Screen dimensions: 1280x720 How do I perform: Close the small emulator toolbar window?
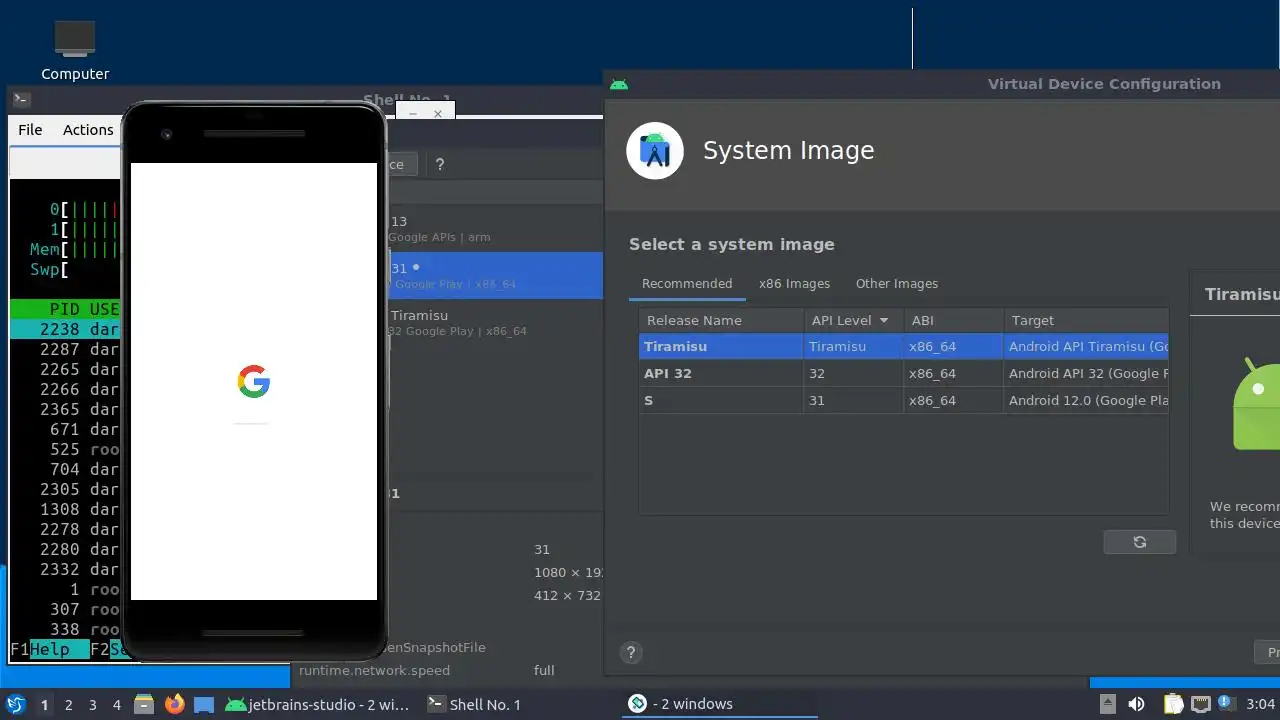coord(438,114)
